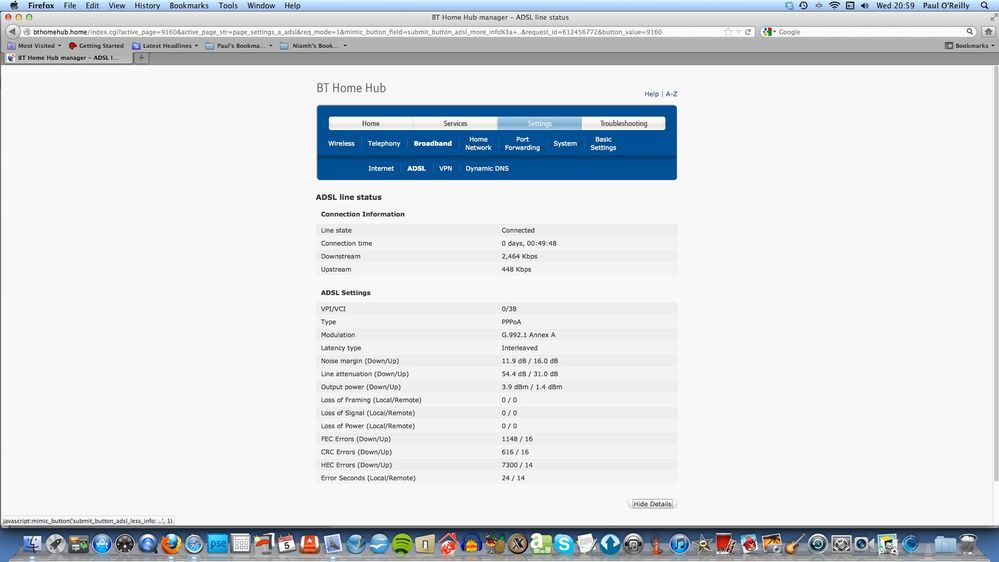This screenshot has height=562, width=999.
Task: Open Niamh's Bookmarks folder dropdown
Action: [313, 46]
